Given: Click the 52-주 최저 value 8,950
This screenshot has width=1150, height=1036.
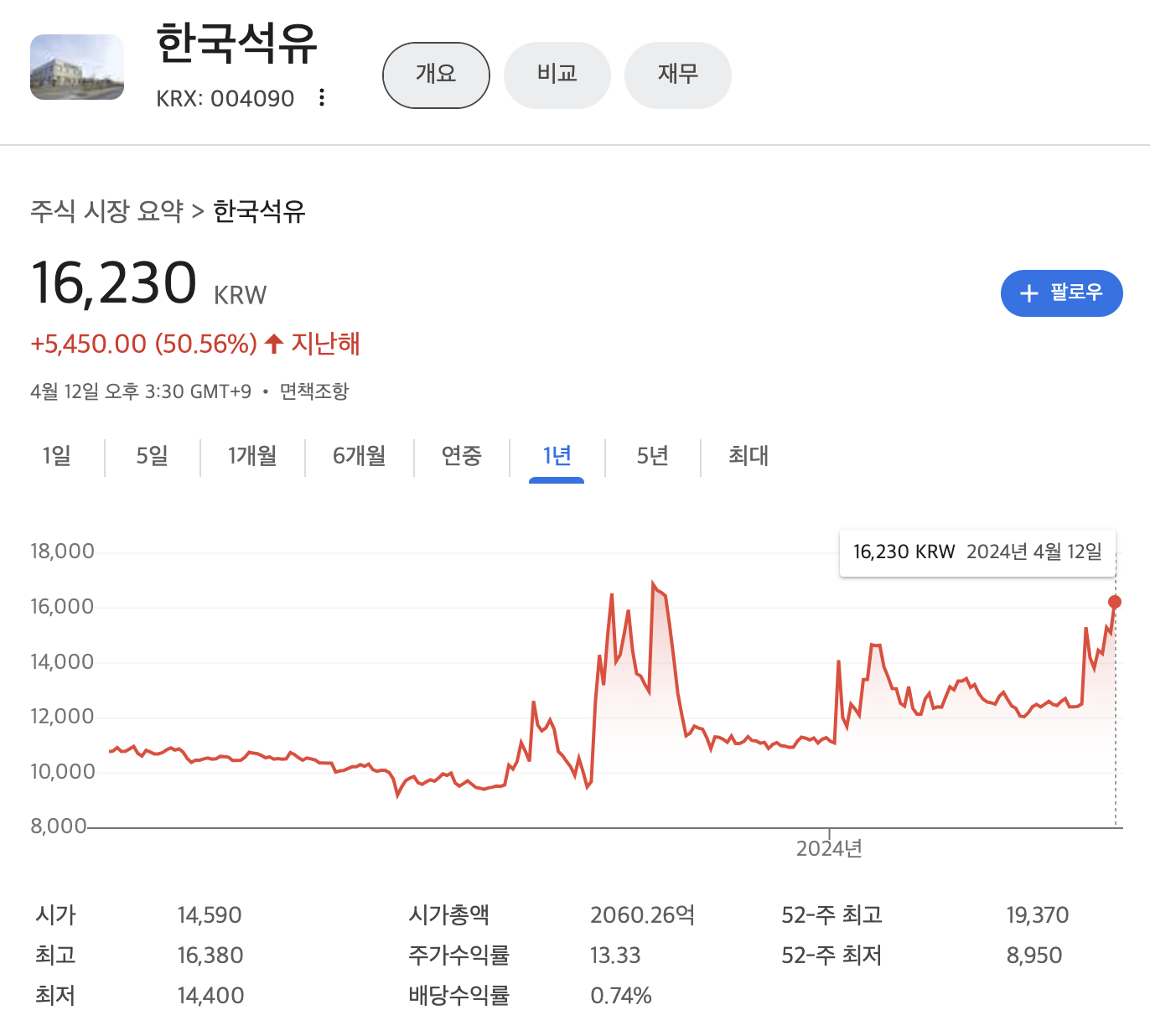Looking at the screenshot, I should click(x=1034, y=956).
